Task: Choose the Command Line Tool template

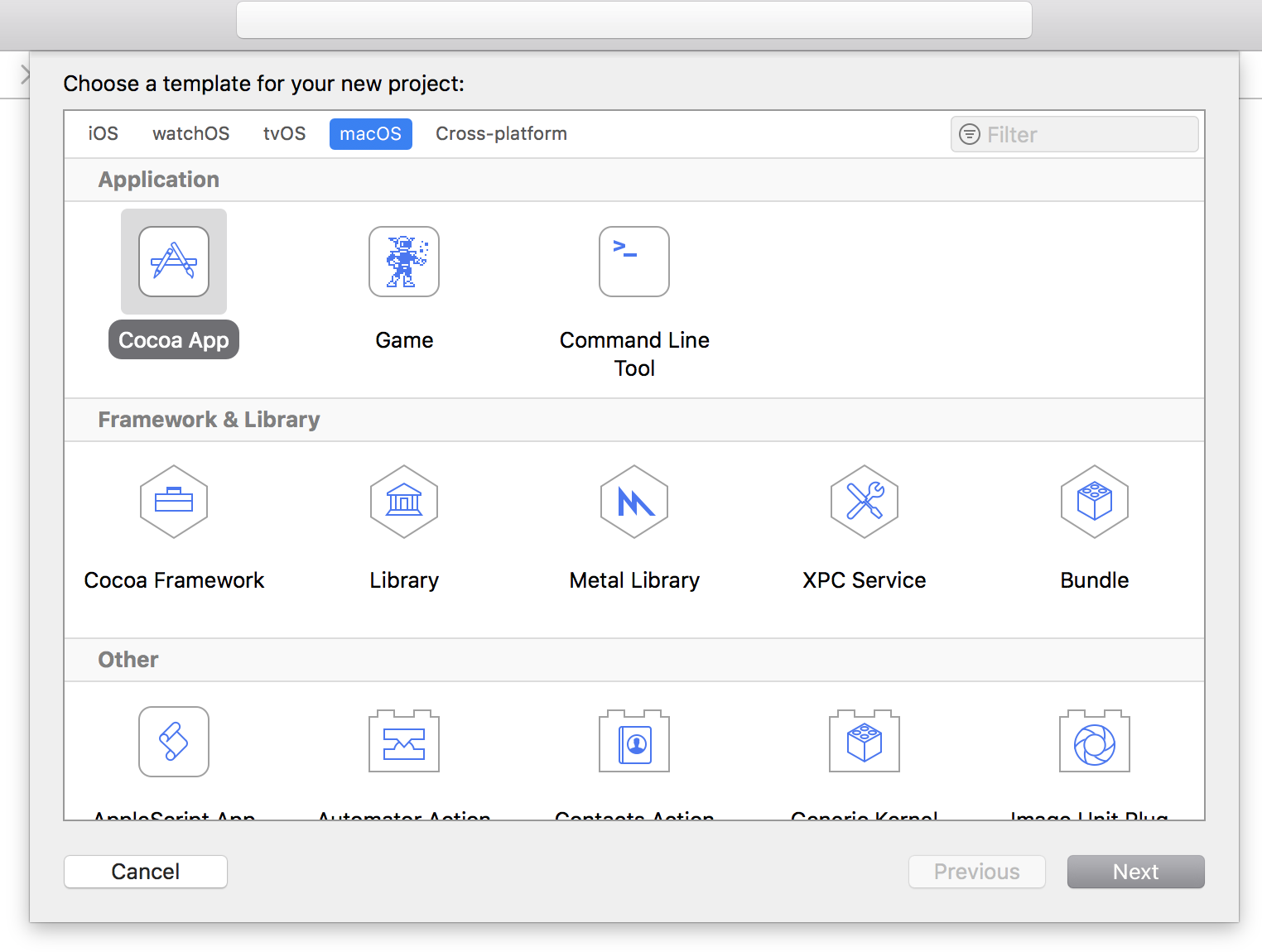Action: 633,262
